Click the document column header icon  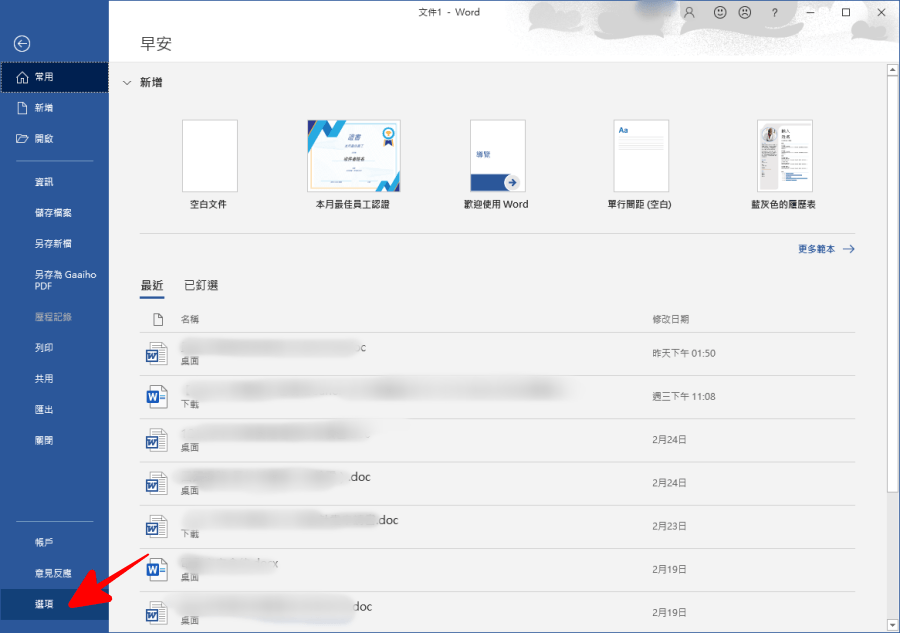158,319
